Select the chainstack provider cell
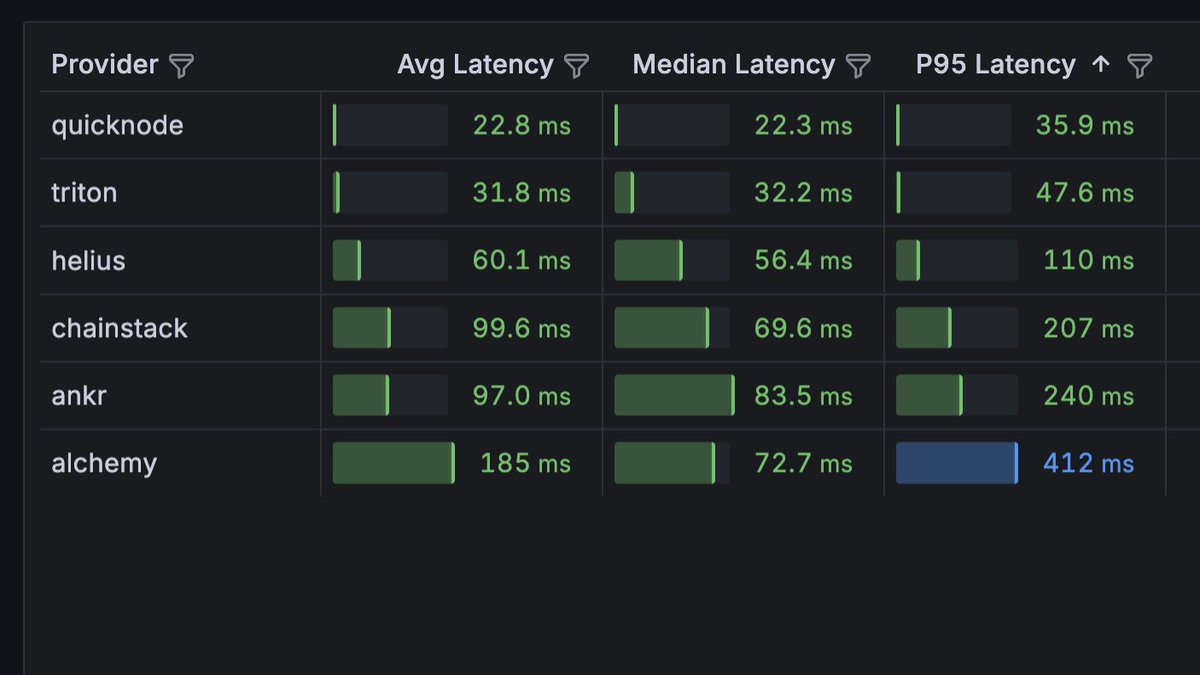Image resolution: width=1200 pixels, height=675 pixels. [x=180, y=328]
